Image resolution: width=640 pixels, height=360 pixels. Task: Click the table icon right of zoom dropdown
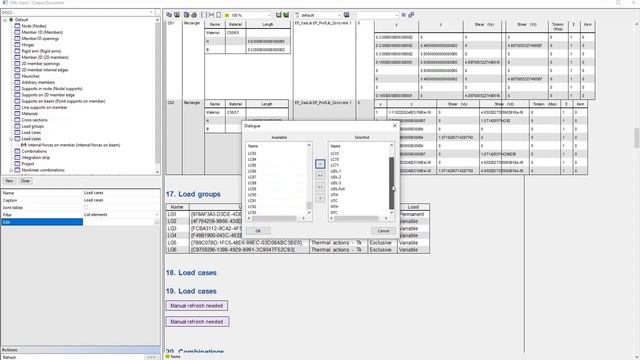279,15
